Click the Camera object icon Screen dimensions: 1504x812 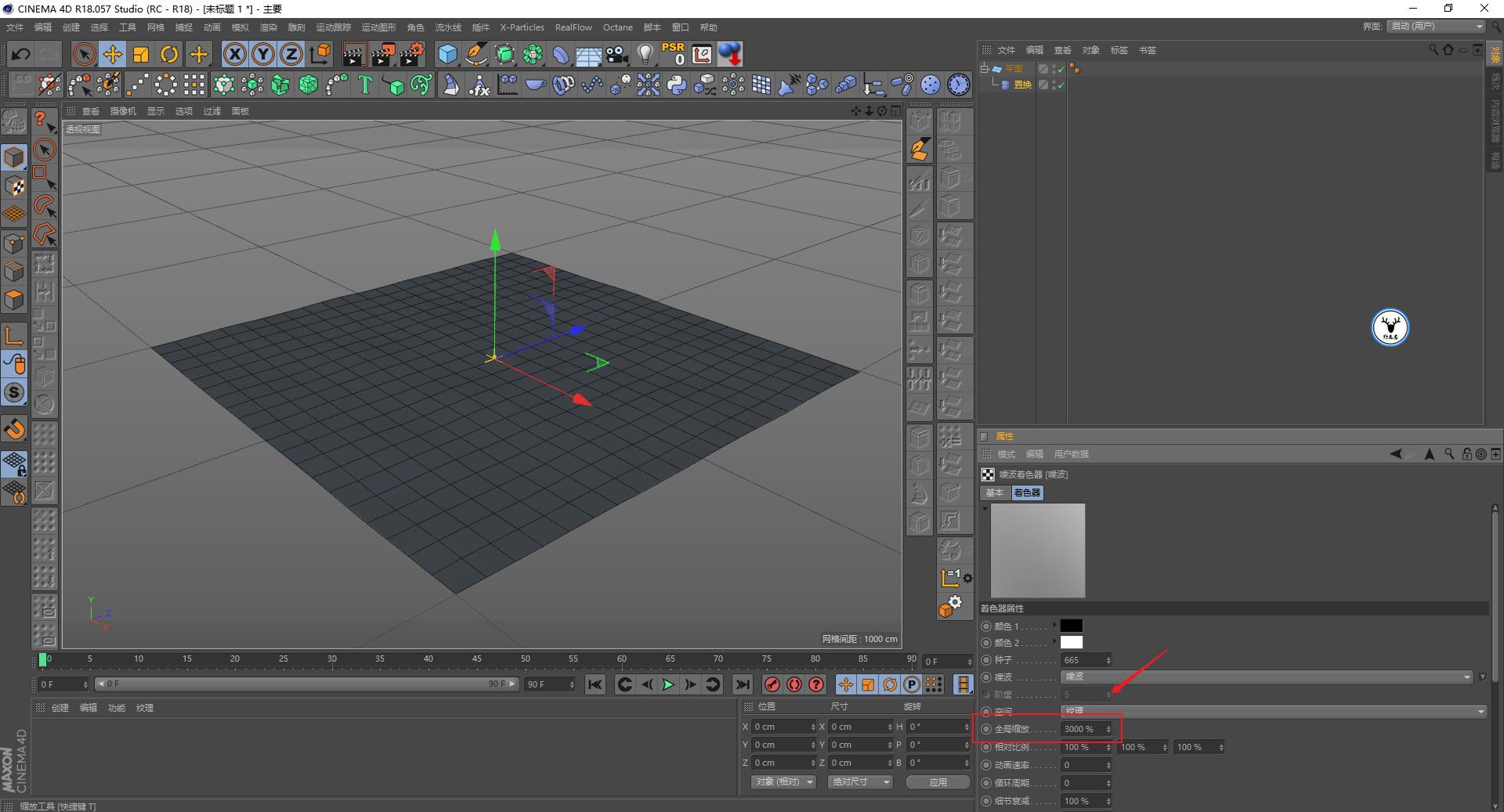tap(617, 54)
